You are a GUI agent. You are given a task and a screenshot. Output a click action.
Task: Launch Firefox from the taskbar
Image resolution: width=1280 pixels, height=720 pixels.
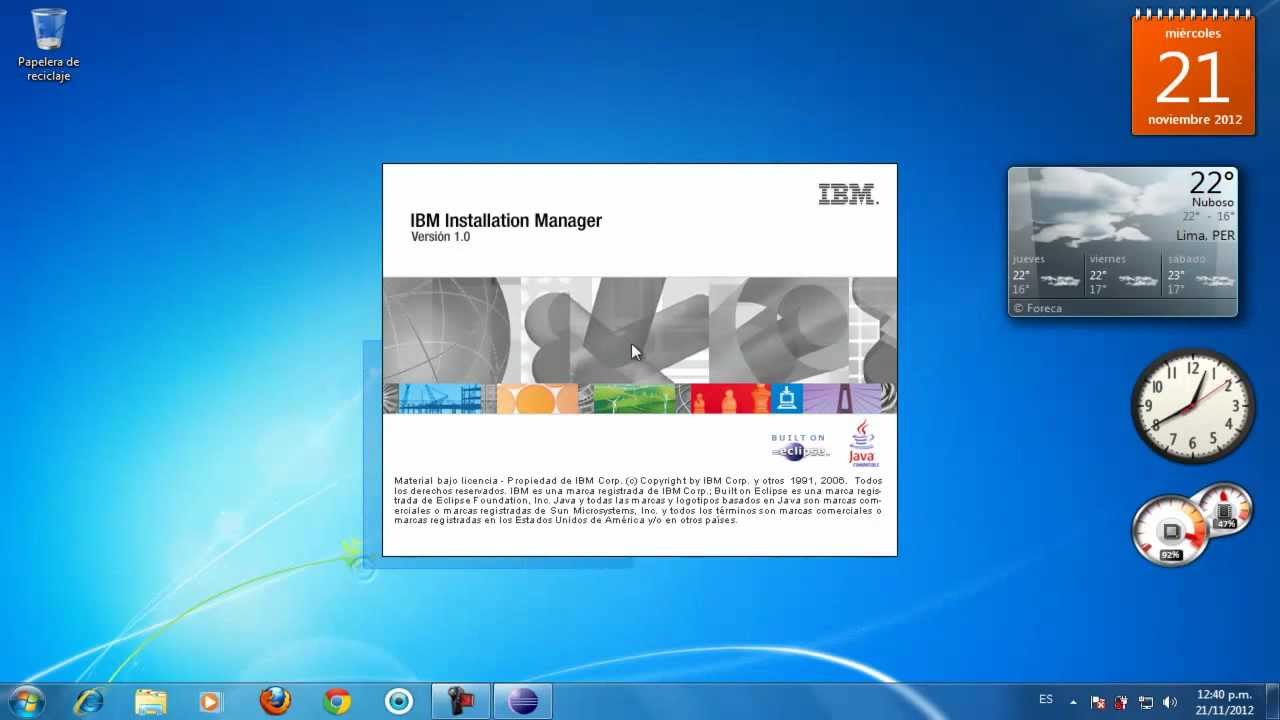pos(275,702)
